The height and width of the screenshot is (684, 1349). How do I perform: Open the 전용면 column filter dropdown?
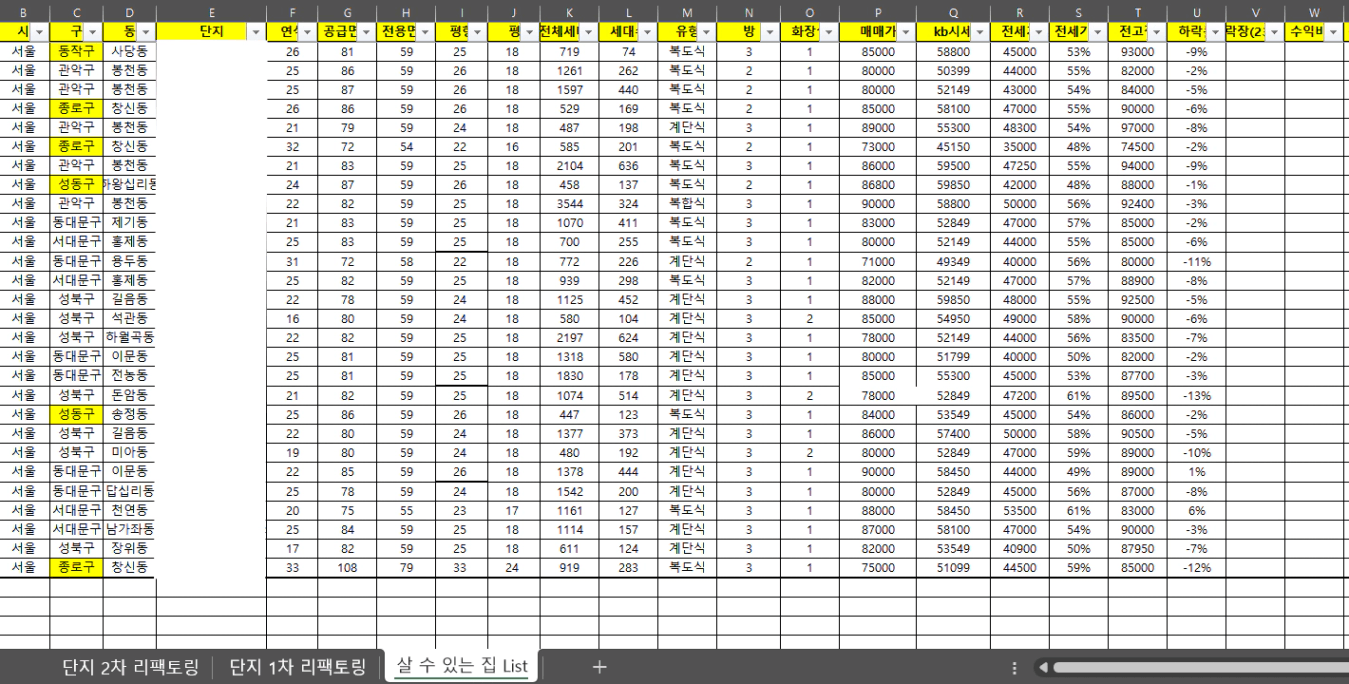point(425,32)
